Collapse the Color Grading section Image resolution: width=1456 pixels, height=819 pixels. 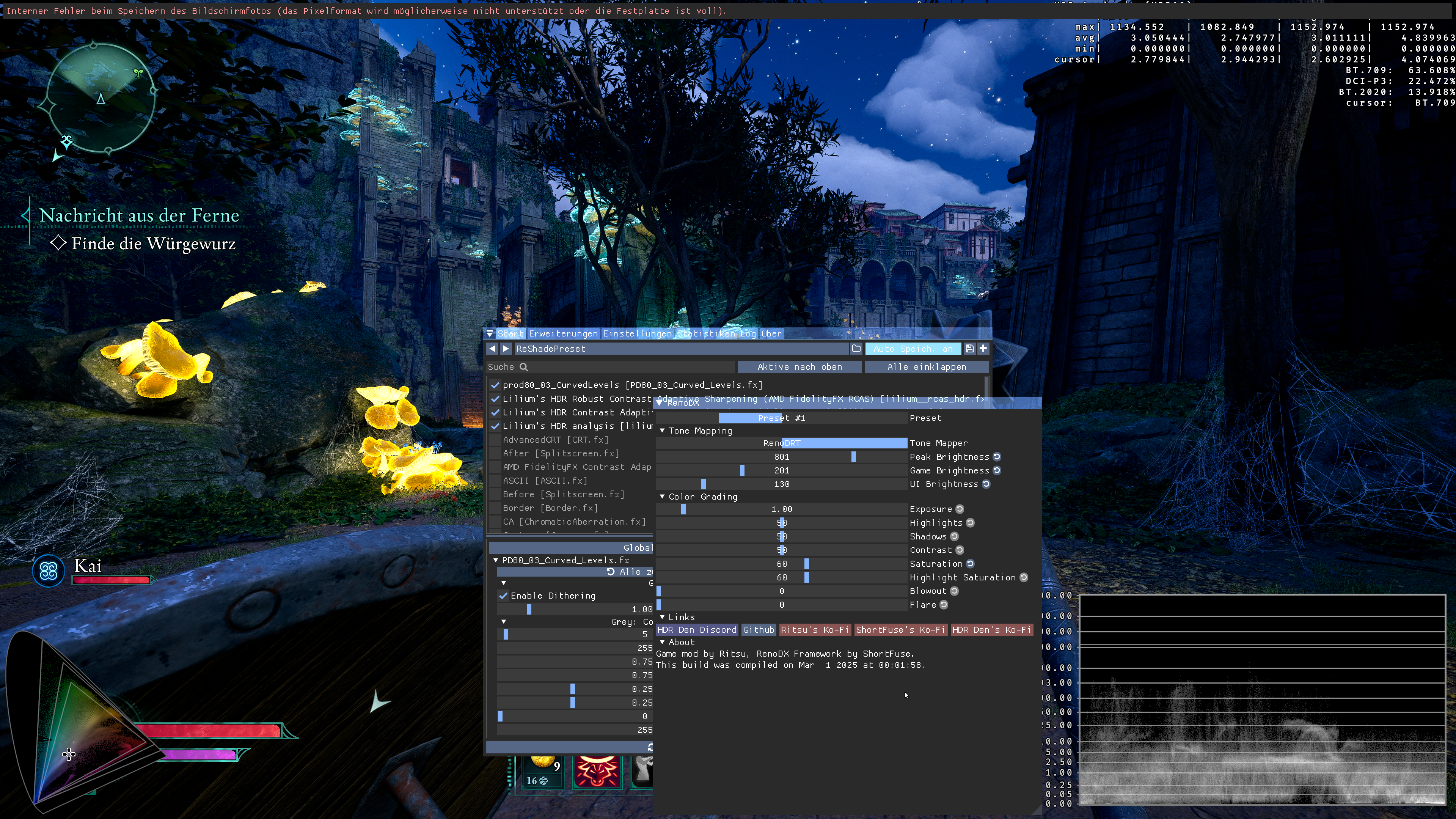tap(663, 496)
